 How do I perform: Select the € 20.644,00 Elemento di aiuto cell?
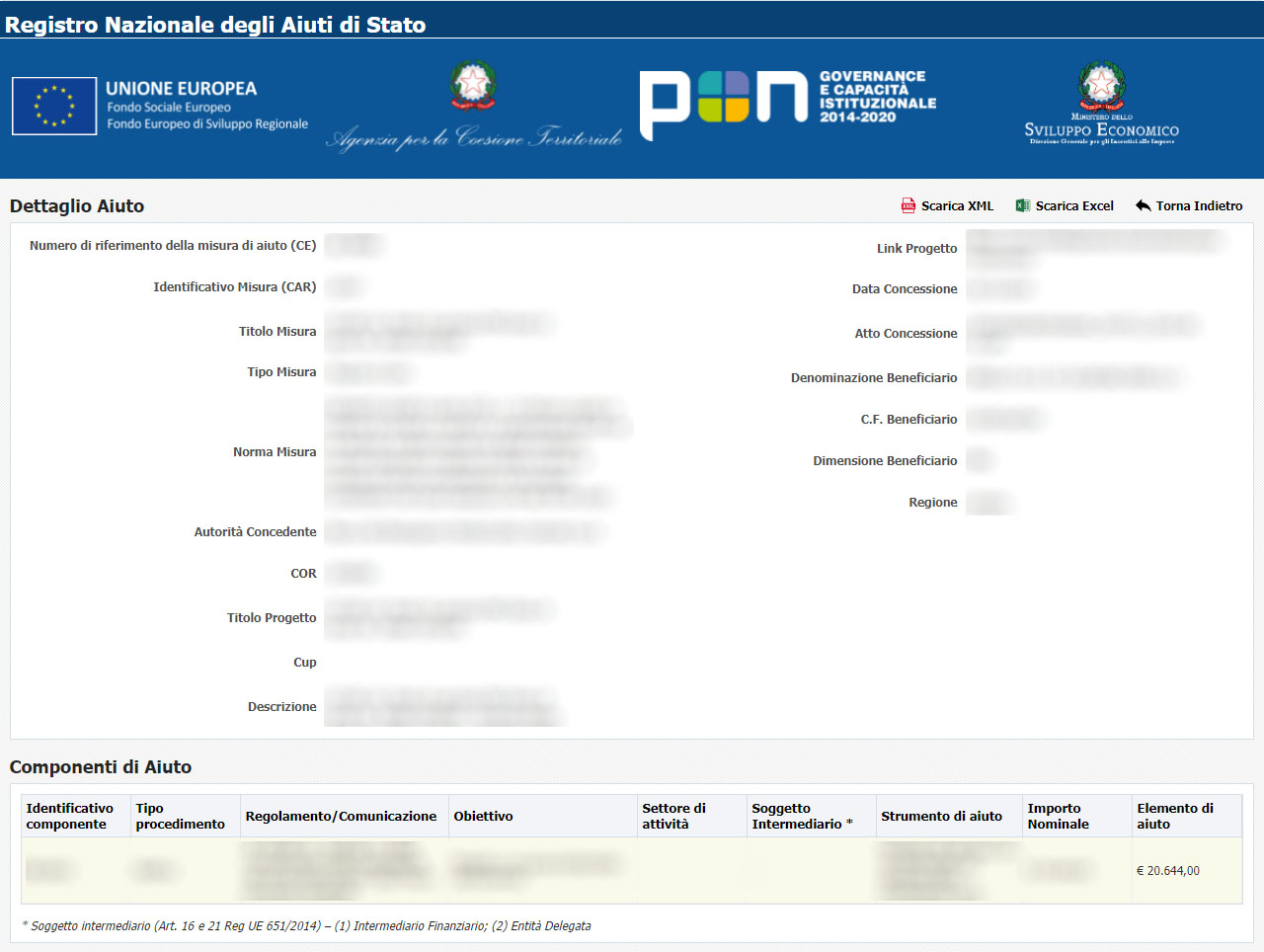[x=1168, y=871]
